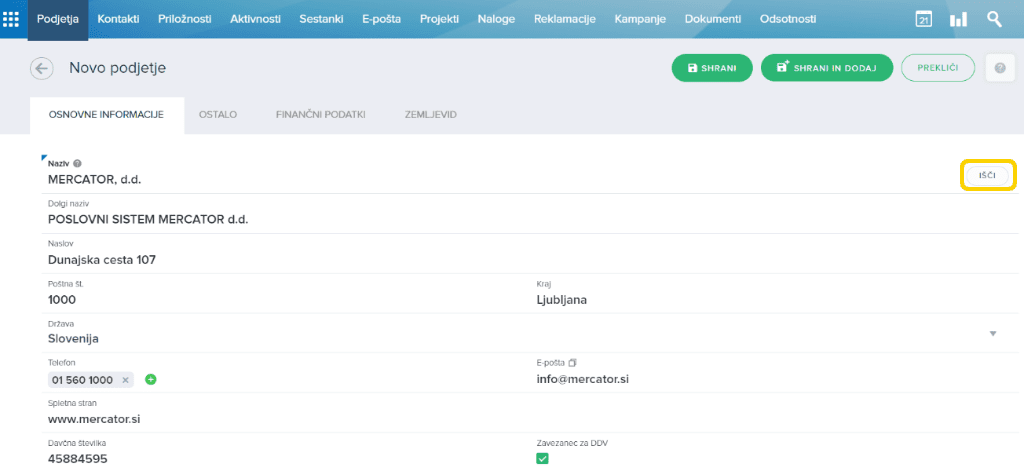Open the Kampanje menu

(x=640, y=19)
